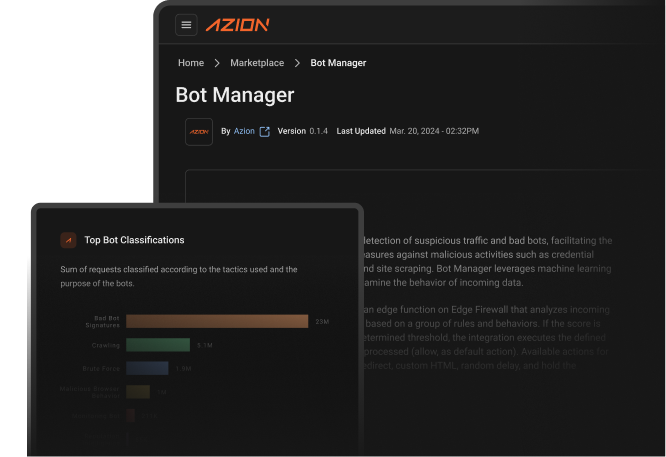The height and width of the screenshot is (457, 666).
Task: Select Bot Manager breadcrumb
Action: 338,63
